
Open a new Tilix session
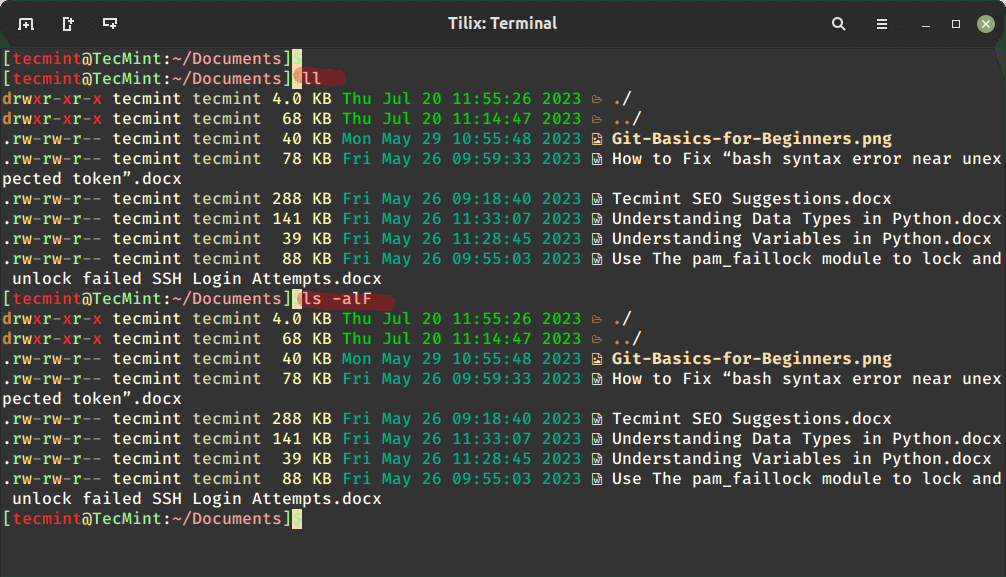pyautogui.click(x=27, y=22)
